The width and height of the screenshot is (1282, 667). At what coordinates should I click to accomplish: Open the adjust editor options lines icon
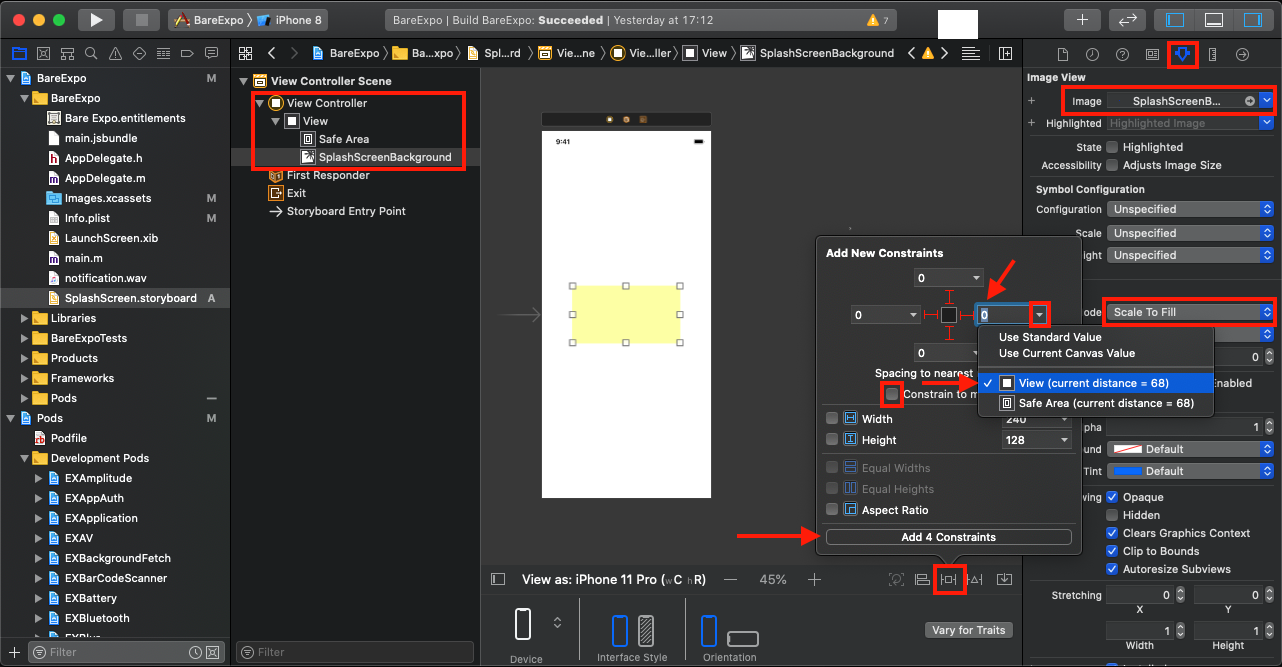(x=969, y=53)
